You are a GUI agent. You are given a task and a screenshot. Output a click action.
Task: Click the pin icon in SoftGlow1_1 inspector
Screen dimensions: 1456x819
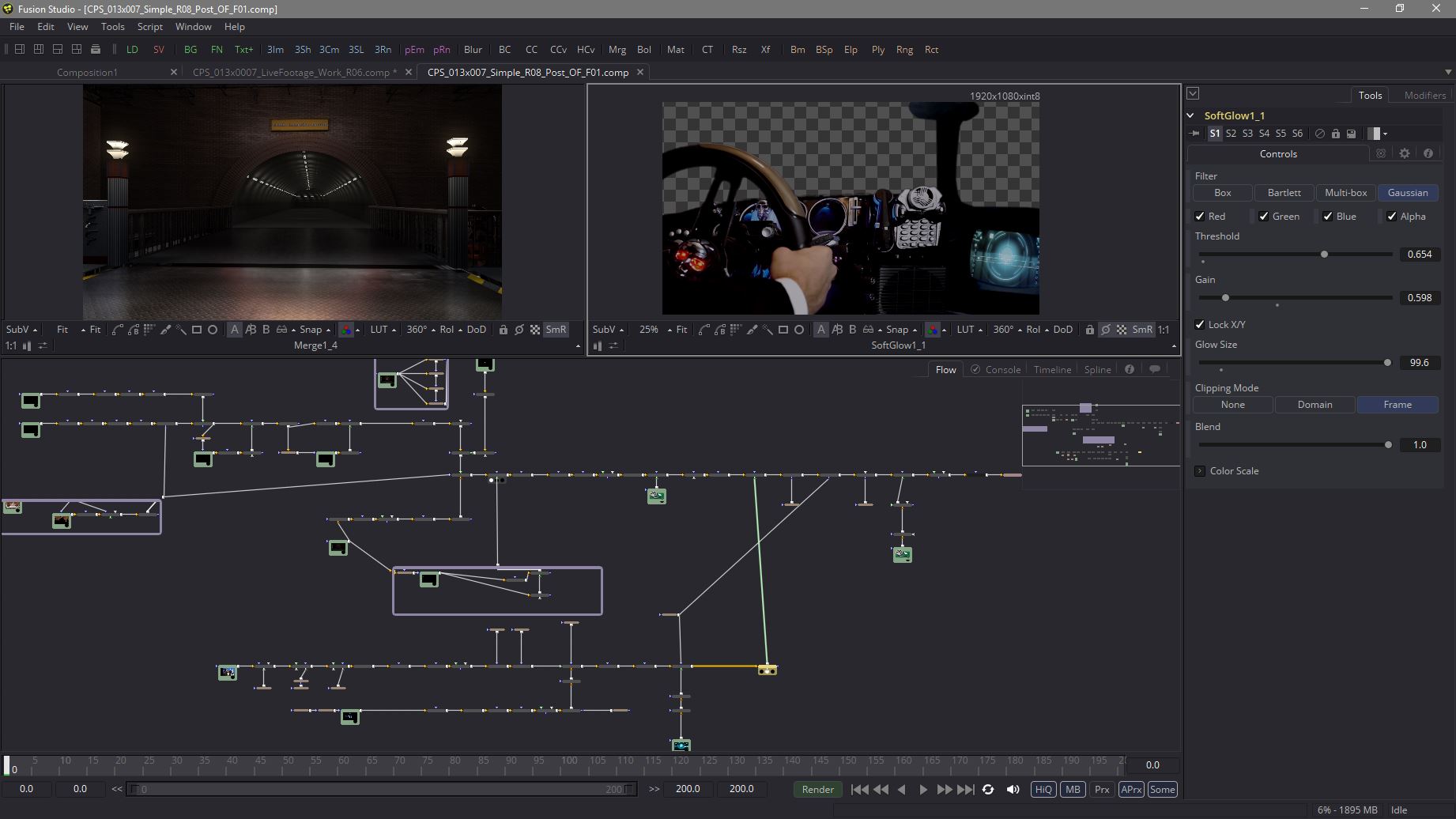(x=1195, y=134)
